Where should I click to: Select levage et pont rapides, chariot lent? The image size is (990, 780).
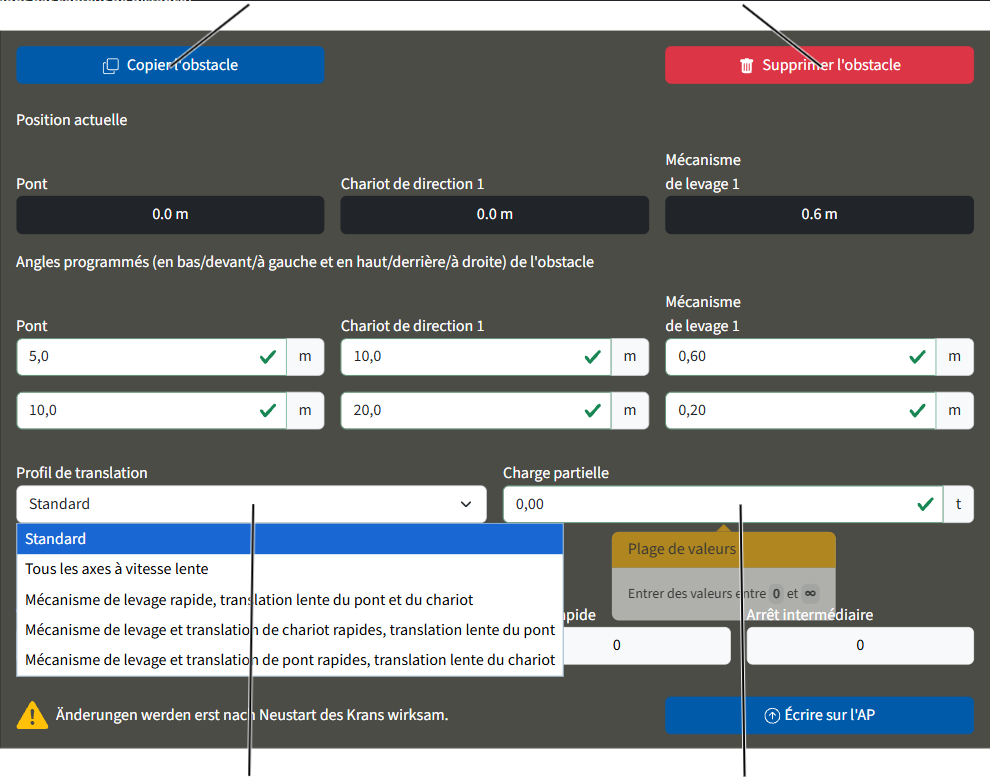[x=290, y=660]
